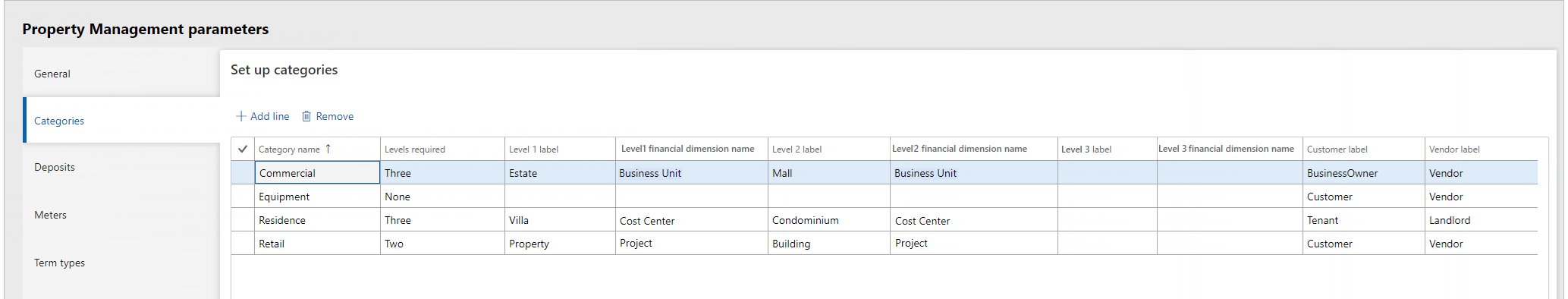This screenshot has width=1568, height=299.
Task: Click the Vendor label cell showing Landlord
Action: tap(1482, 220)
